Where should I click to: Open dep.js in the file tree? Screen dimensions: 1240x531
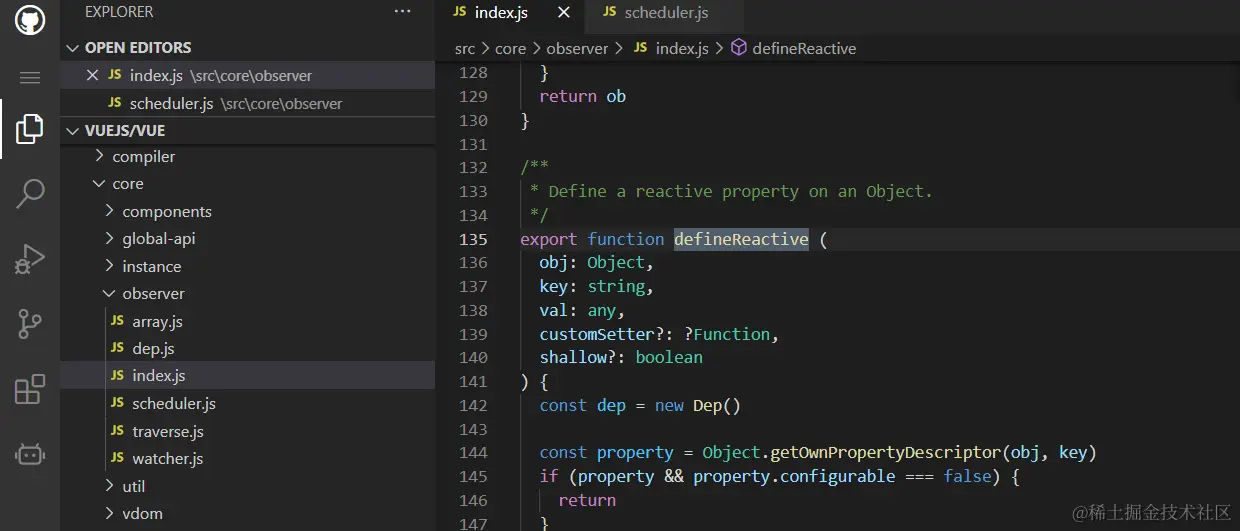pyautogui.click(x=247, y=349)
